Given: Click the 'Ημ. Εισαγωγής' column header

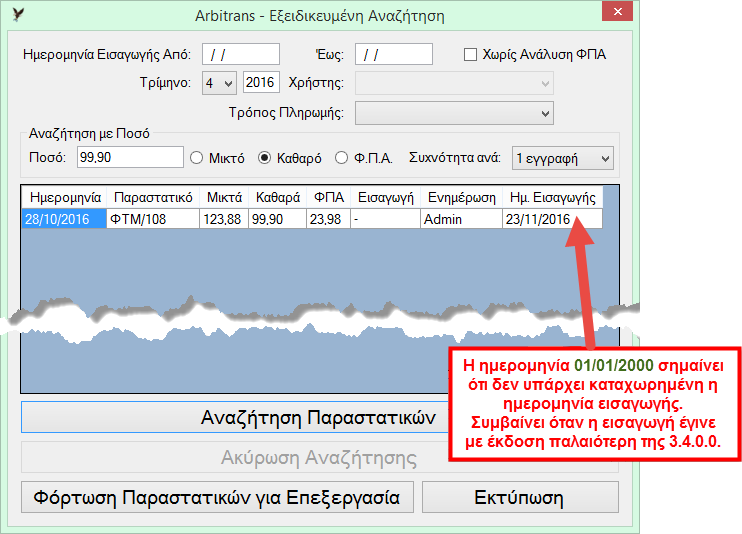Looking at the screenshot, I should point(553,197).
